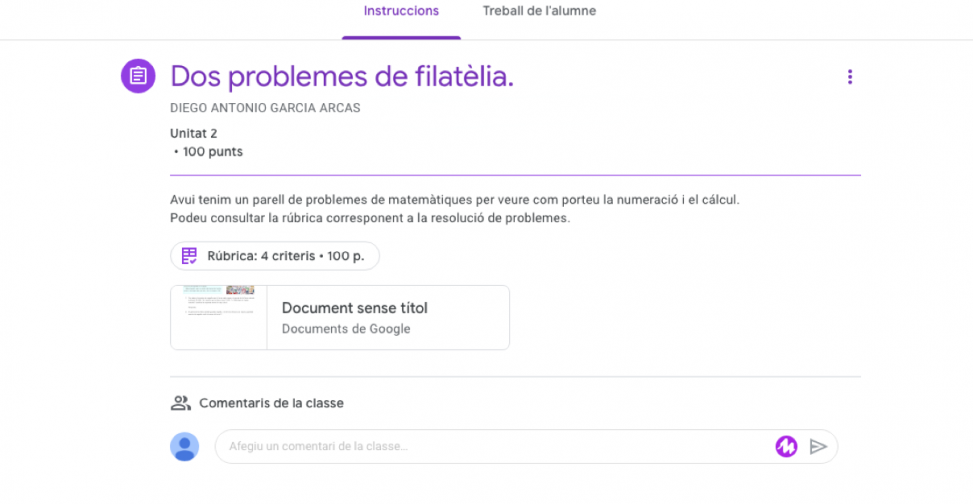Click the rubric grid icon
Image resolution: width=973 pixels, height=504 pixels.
point(189,256)
